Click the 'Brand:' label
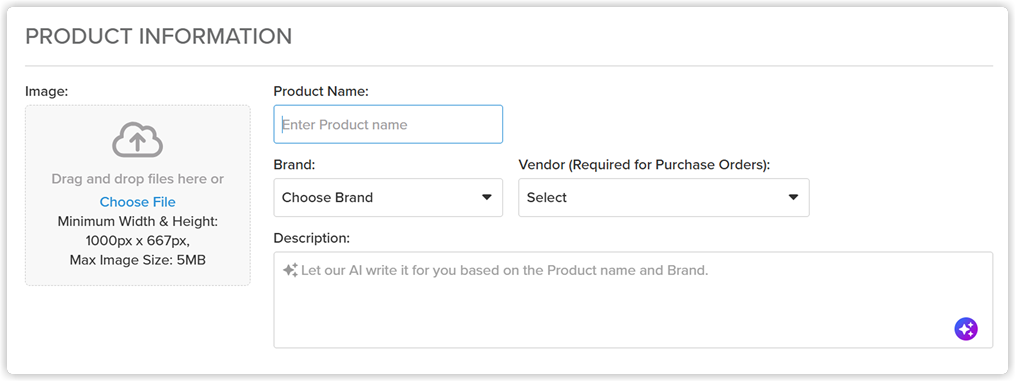The image size is (1016, 382). (x=294, y=165)
